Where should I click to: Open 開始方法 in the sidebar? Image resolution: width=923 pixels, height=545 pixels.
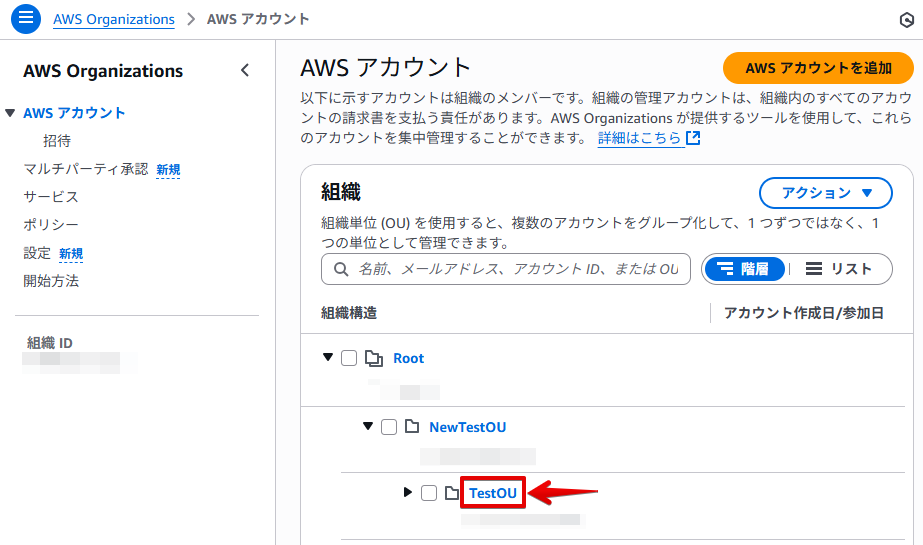point(51,281)
